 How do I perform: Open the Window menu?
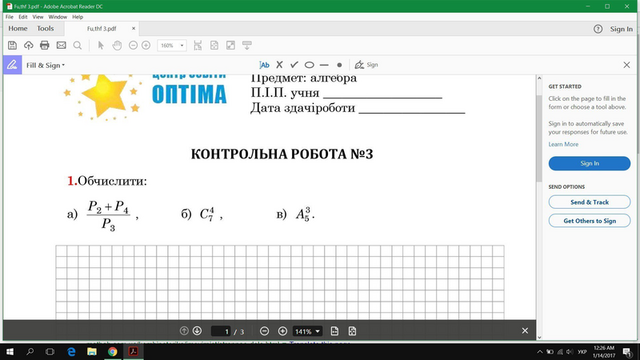click(x=58, y=17)
